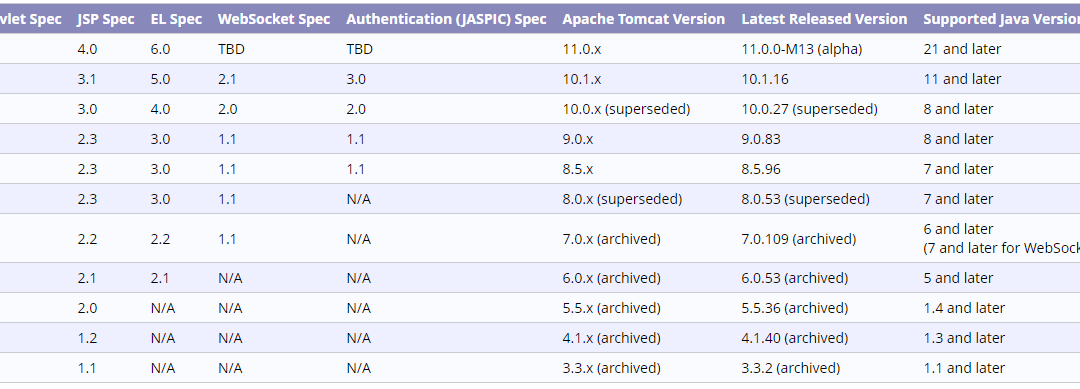Click the Latest Released Version header
The image size is (1080, 389).
[824, 19]
